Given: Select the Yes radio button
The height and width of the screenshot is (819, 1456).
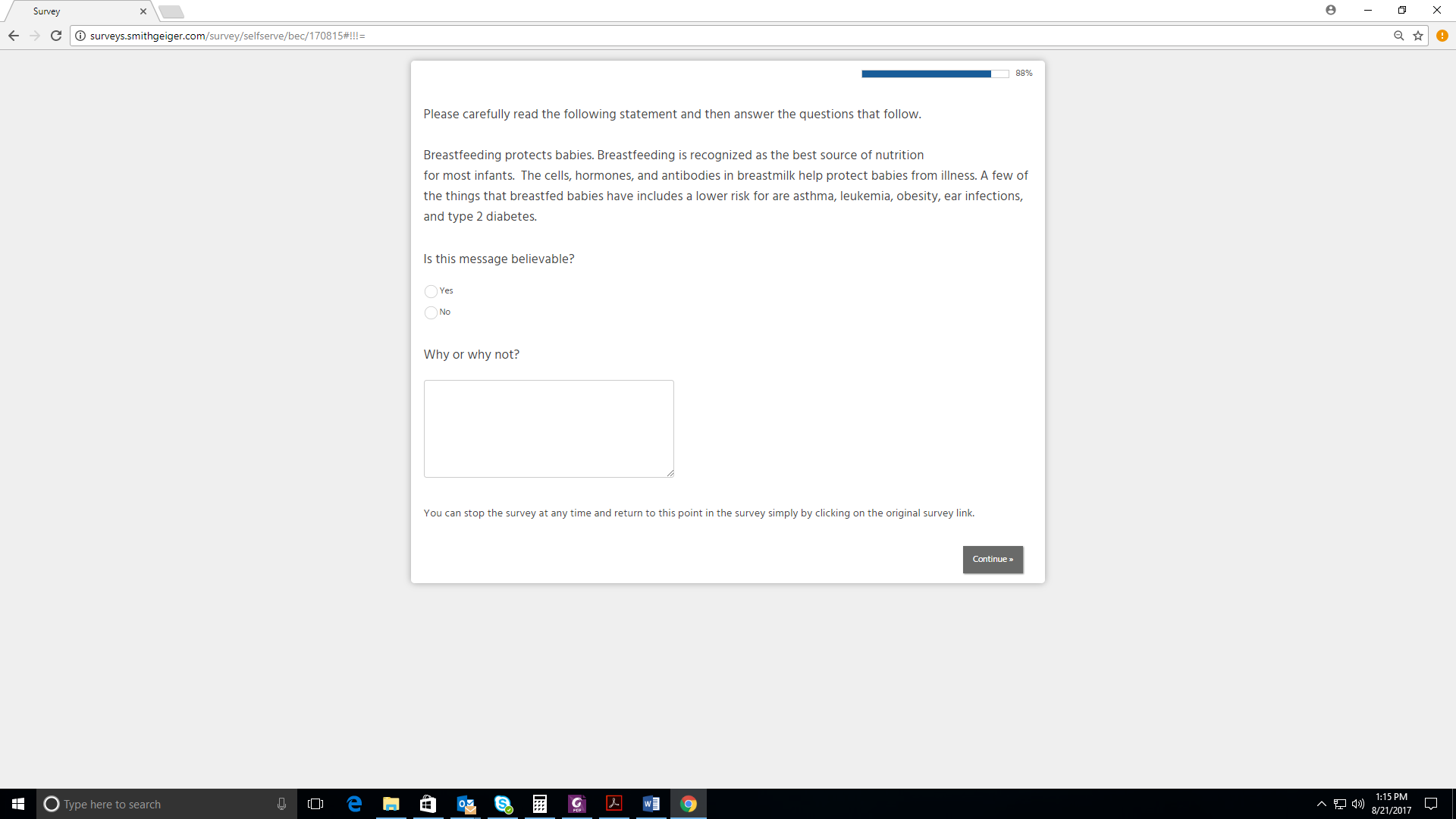Looking at the screenshot, I should 431,291.
